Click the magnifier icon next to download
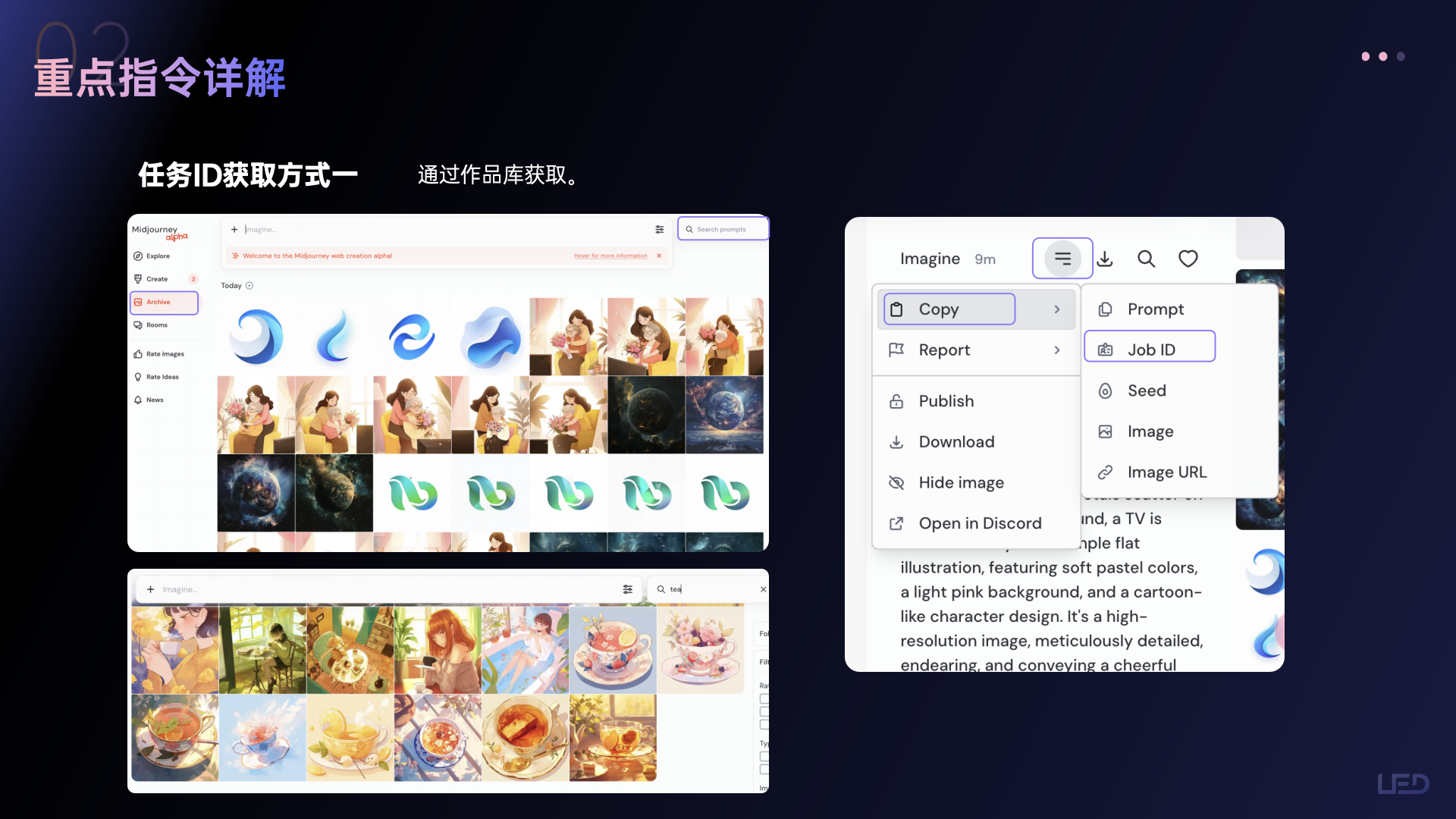The width and height of the screenshot is (1456, 819). (1146, 259)
